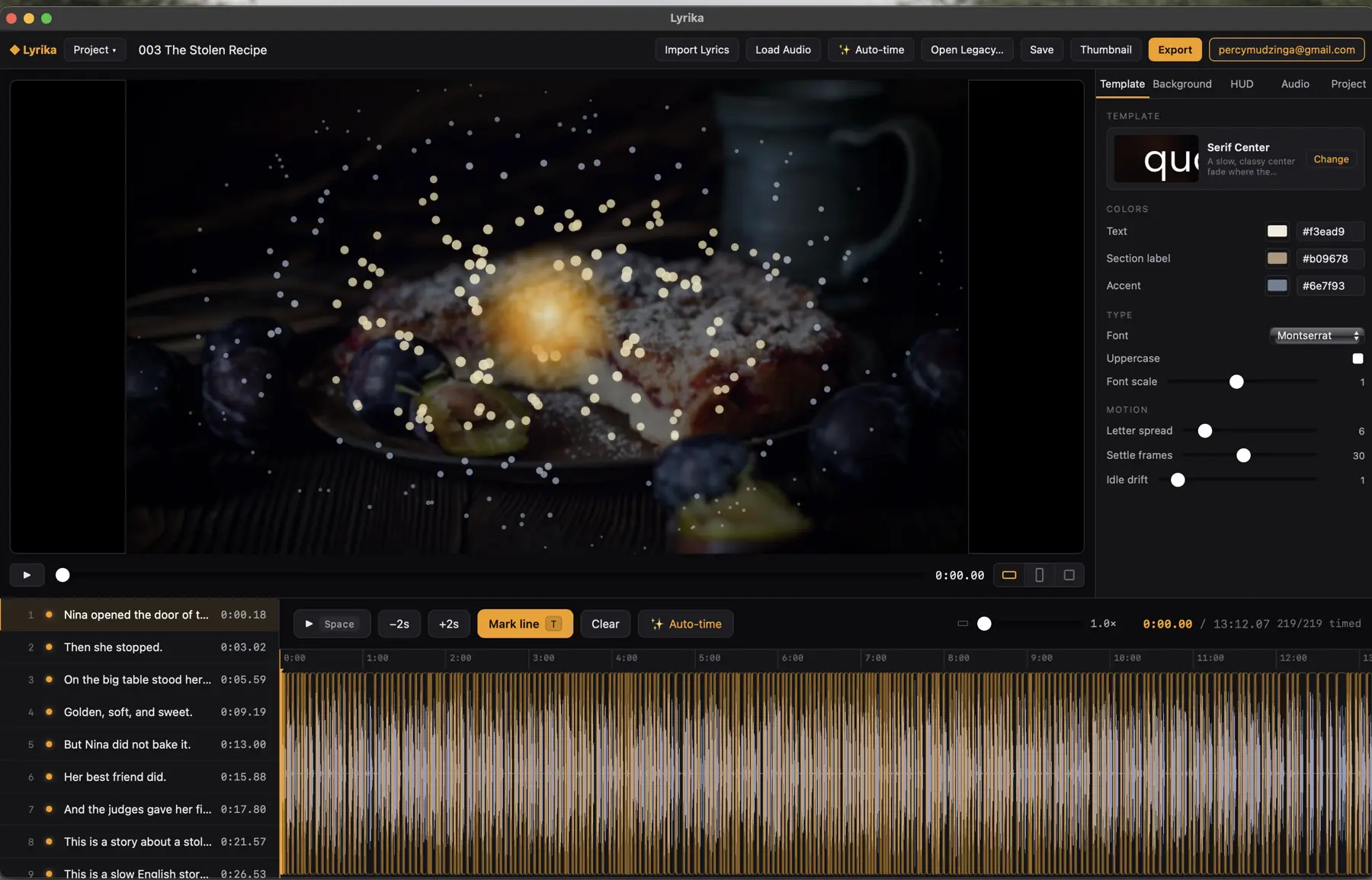
Task: Click the Serif Center template thumbnail
Action: (1156, 159)
